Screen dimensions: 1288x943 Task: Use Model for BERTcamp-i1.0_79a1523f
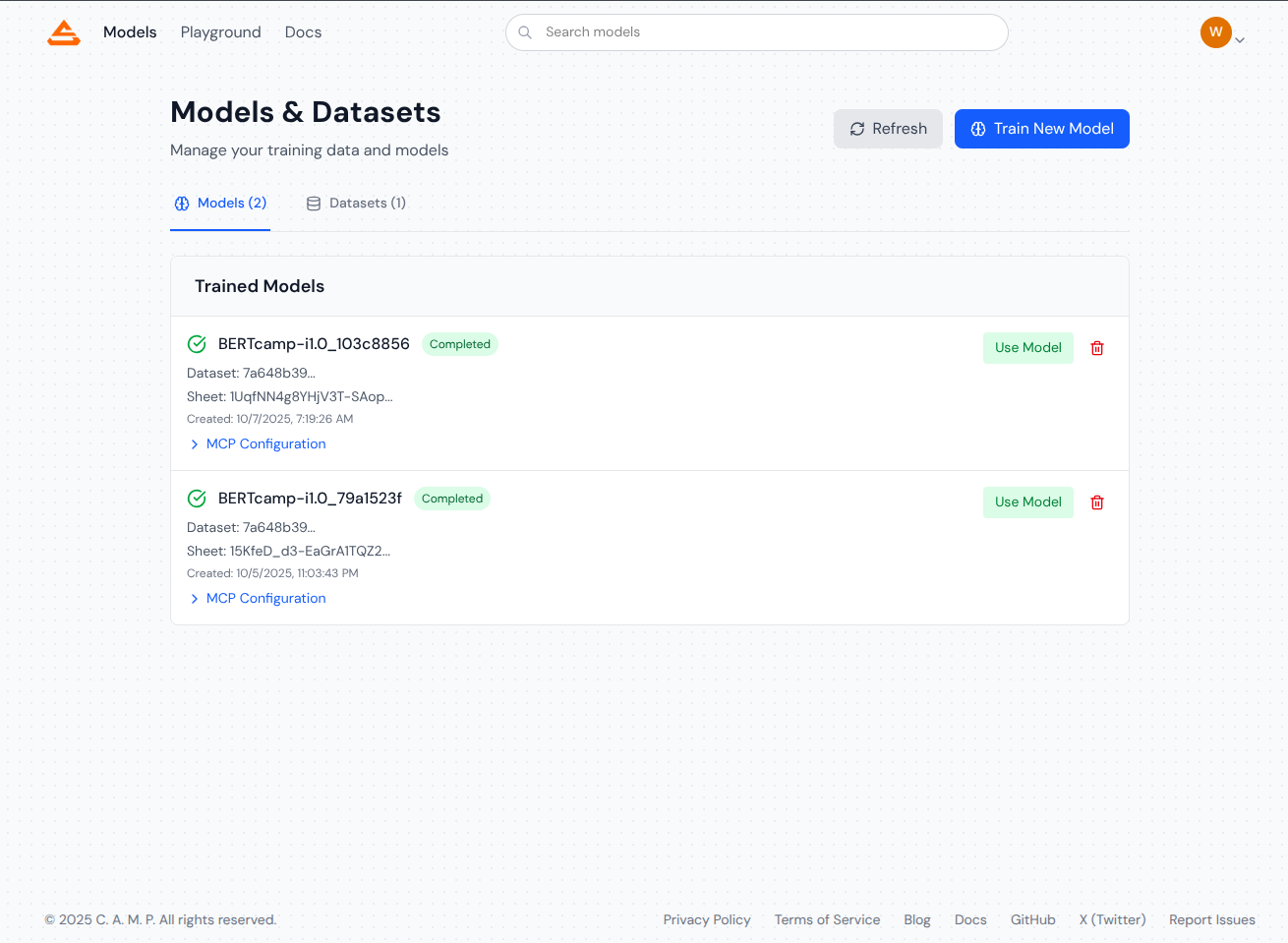point(1027,502)
